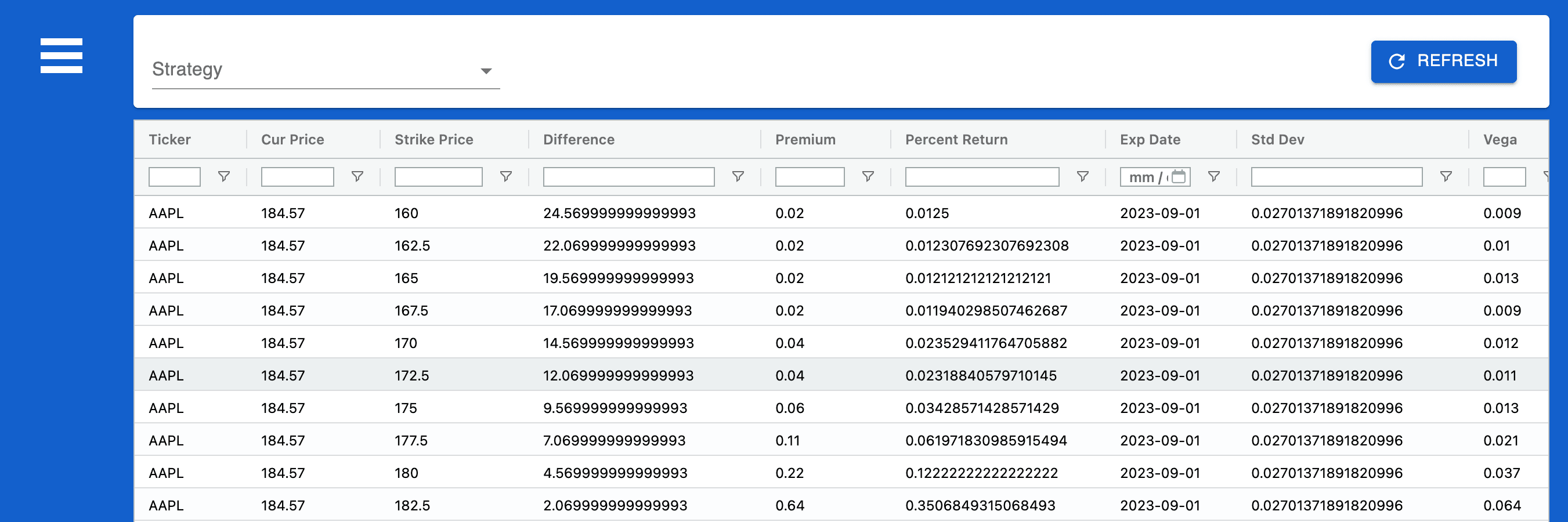Open the calendar picker in Exp Date filter
Screen dimensions: 1568x522
[1179, 176]
